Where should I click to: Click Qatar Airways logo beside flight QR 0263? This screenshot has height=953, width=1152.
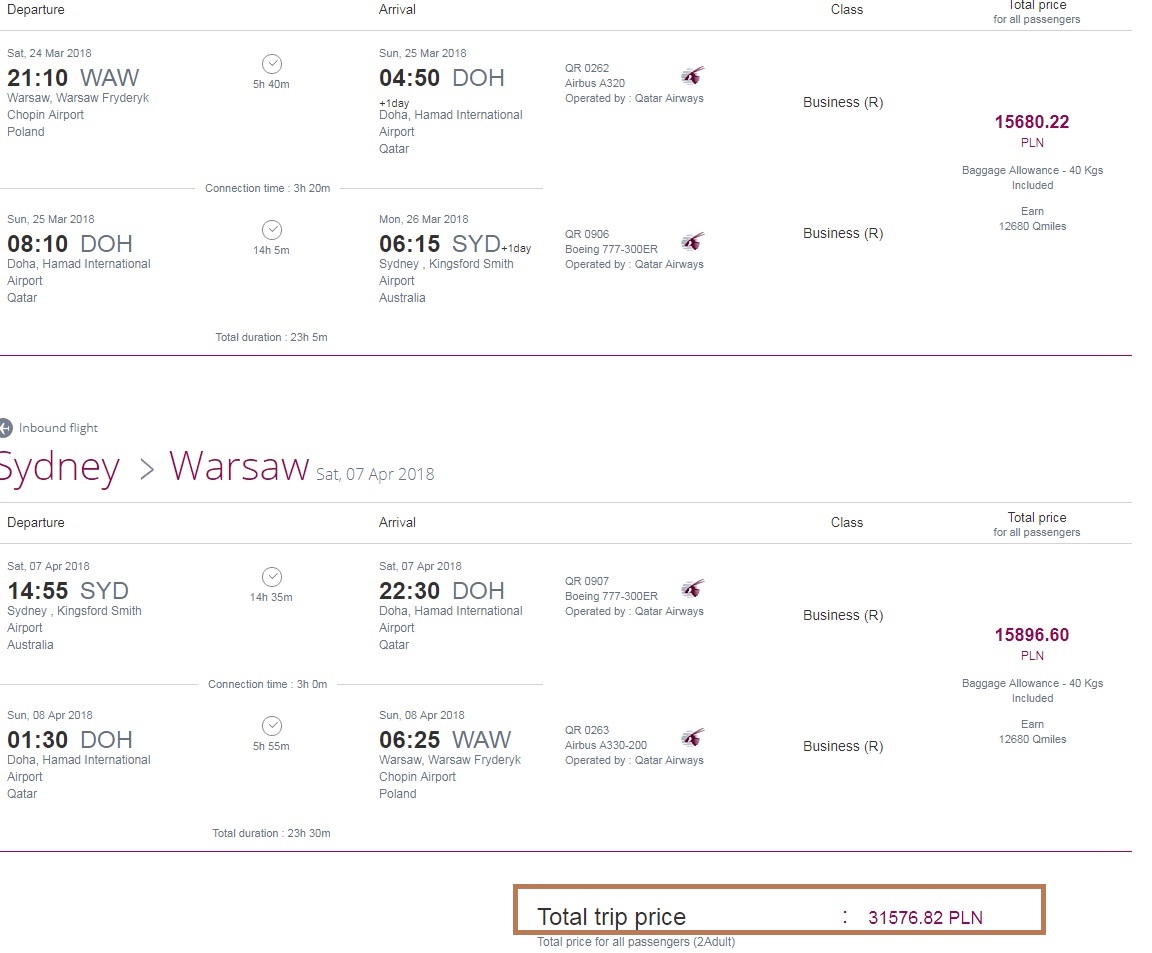(692, 738)
